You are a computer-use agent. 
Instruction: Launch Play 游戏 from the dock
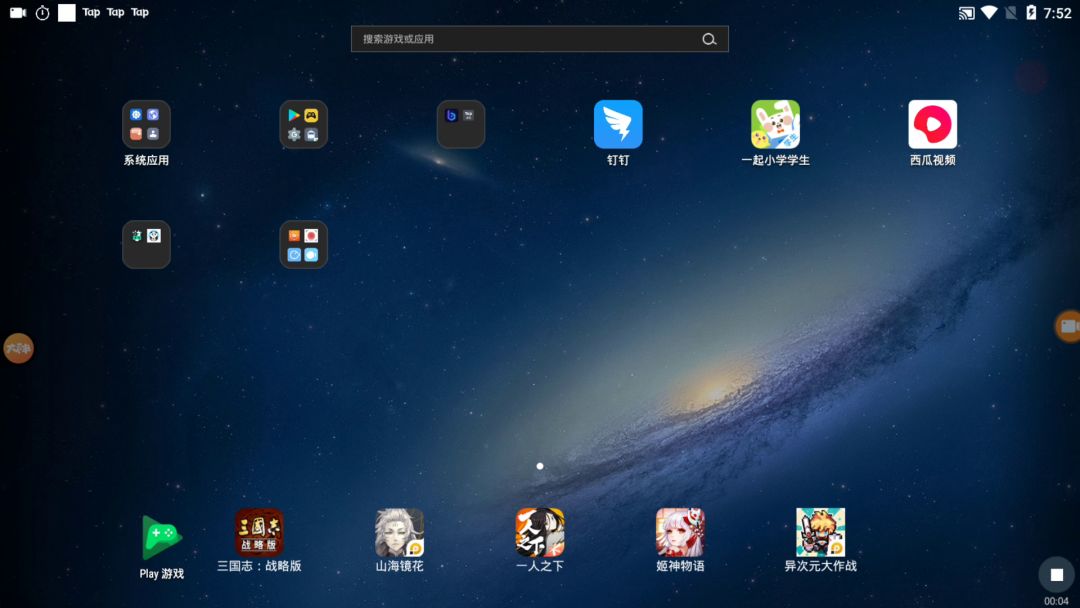(161, 537)
